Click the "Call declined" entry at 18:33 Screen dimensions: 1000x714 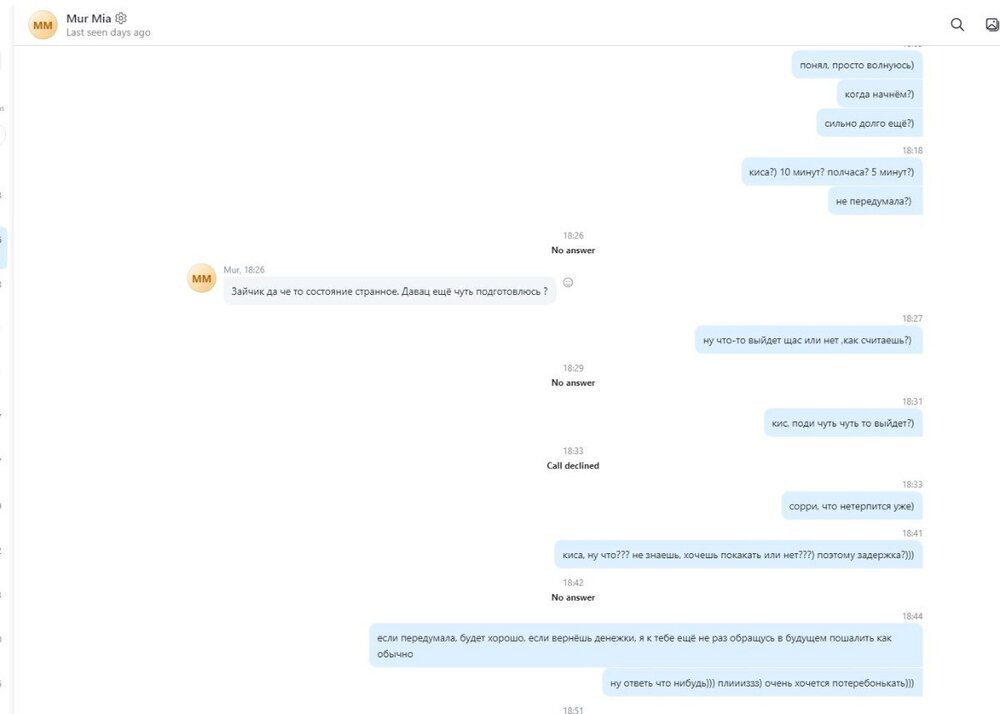click(573, 466)
